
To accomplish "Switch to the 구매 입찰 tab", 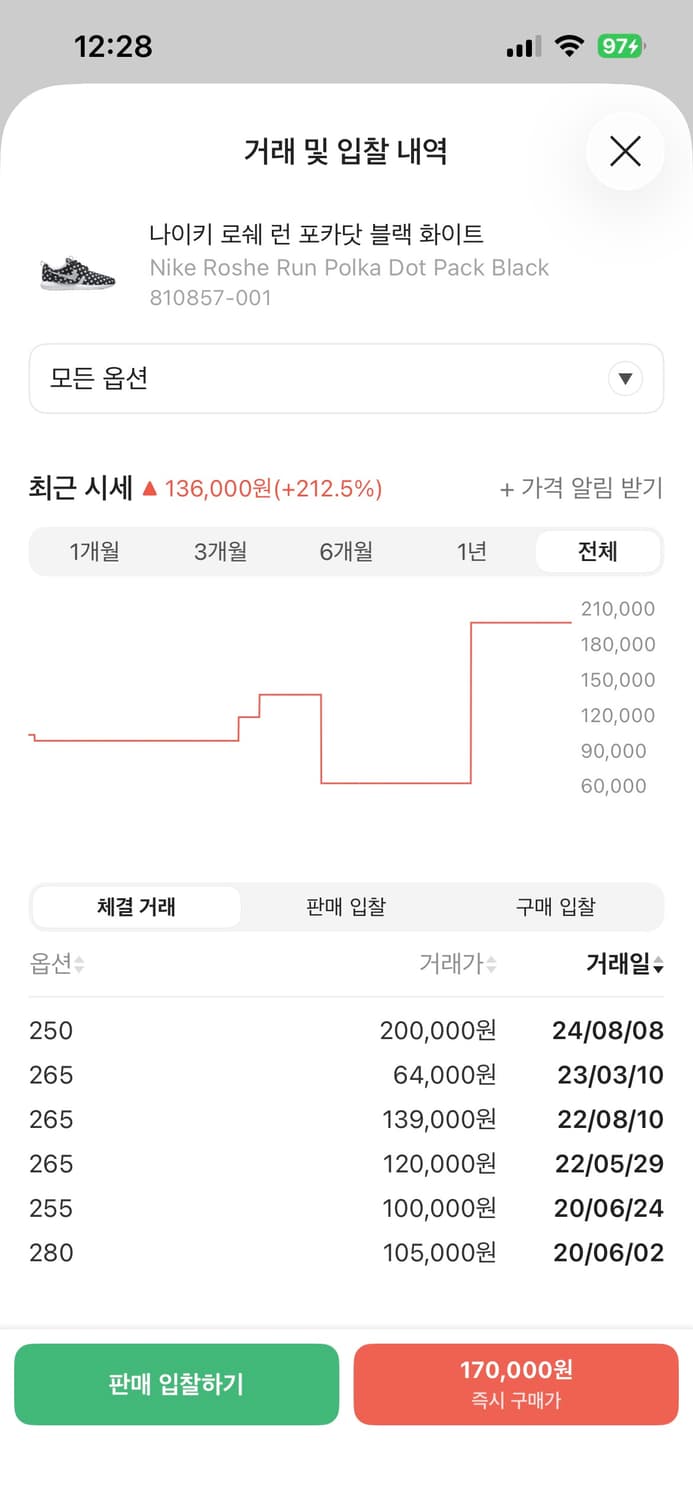I will pyautogui.click(x=556, y=905).
